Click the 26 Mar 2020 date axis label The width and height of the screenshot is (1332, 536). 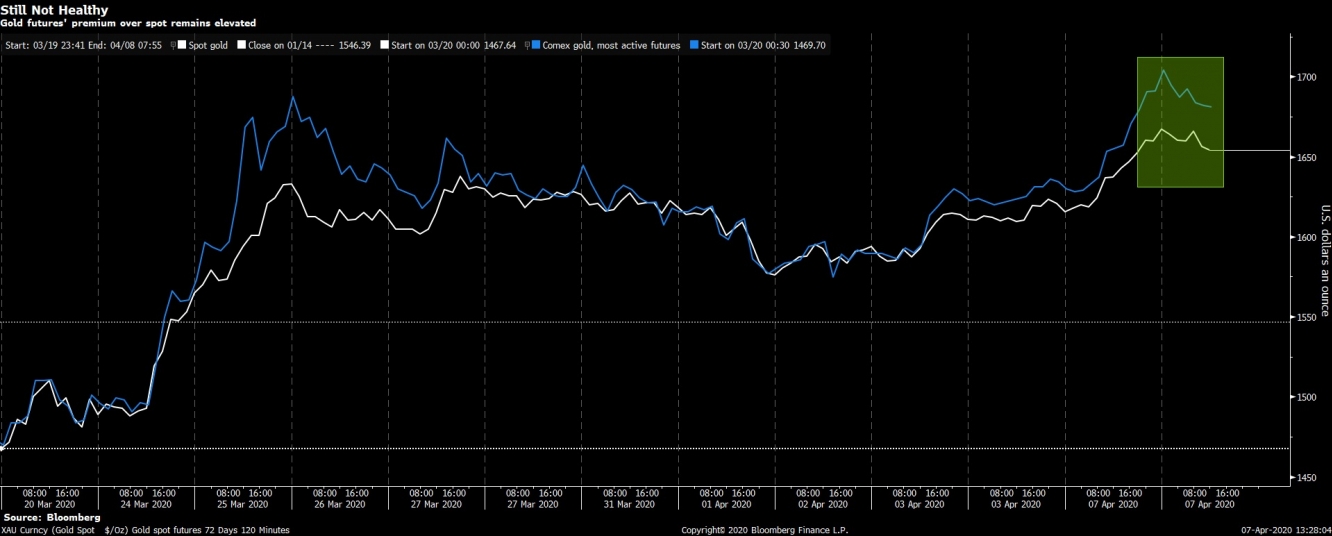339,505
